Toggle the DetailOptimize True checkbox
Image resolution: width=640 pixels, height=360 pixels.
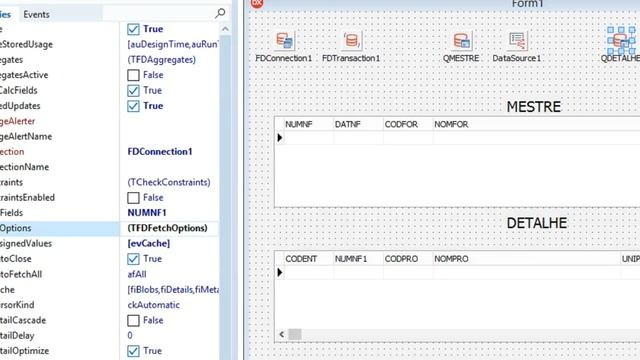point(133,351)
